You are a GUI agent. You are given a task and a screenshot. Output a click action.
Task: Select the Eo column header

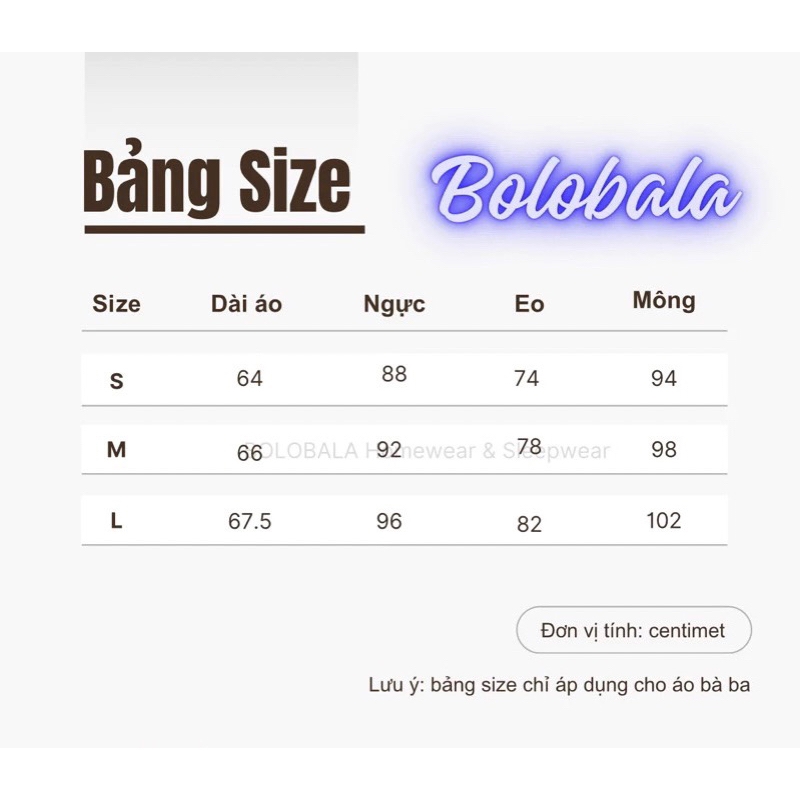click(529, 304)
